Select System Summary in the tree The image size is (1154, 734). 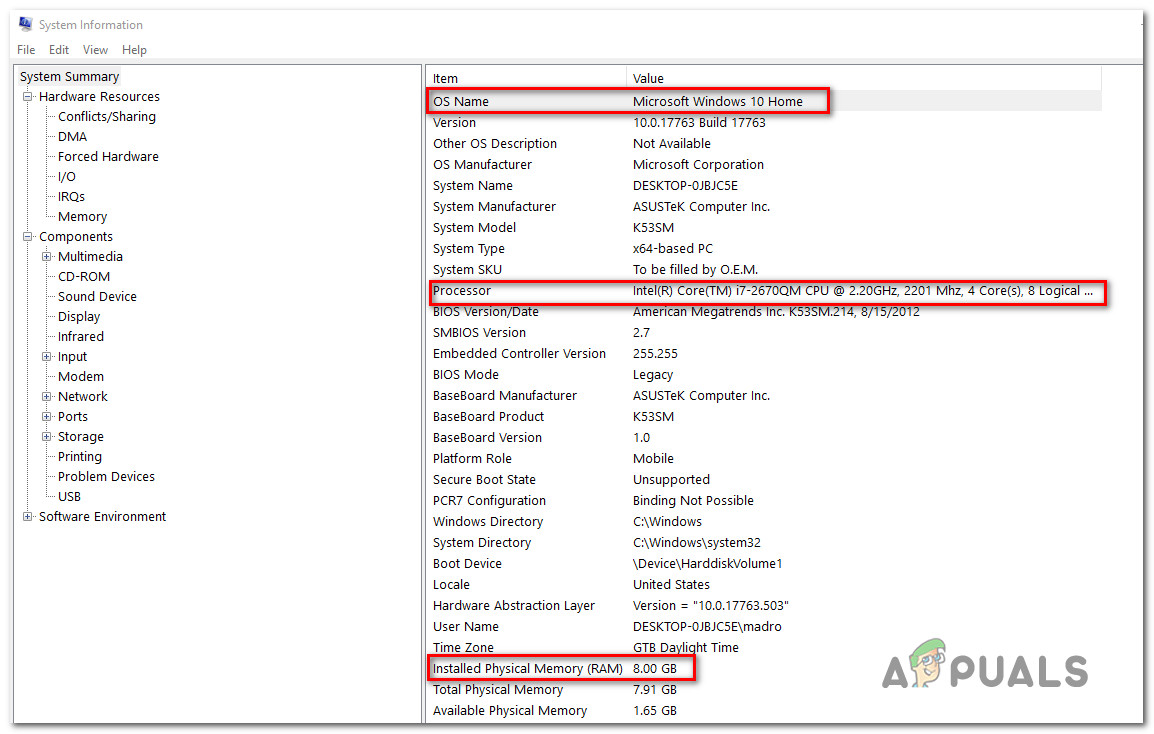tap(69, 77)
